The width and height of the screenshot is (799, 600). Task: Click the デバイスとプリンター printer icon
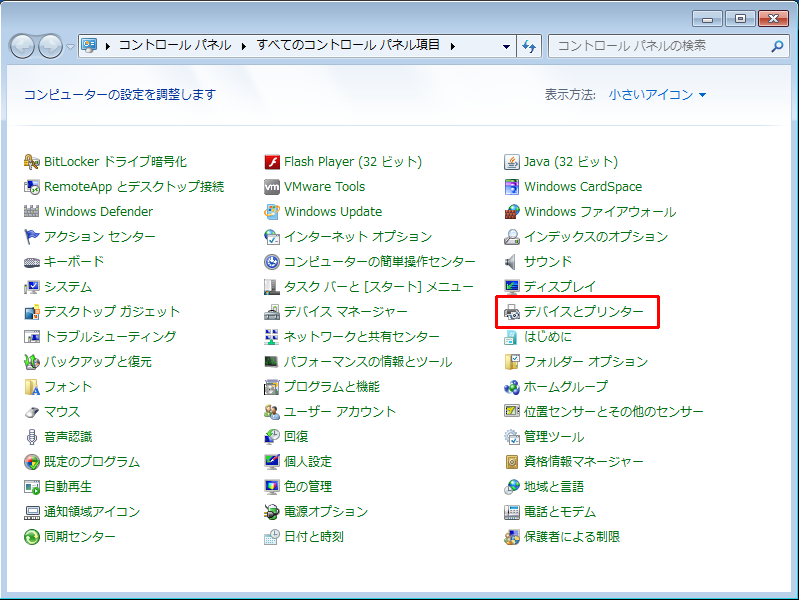(x=512, y=312)
